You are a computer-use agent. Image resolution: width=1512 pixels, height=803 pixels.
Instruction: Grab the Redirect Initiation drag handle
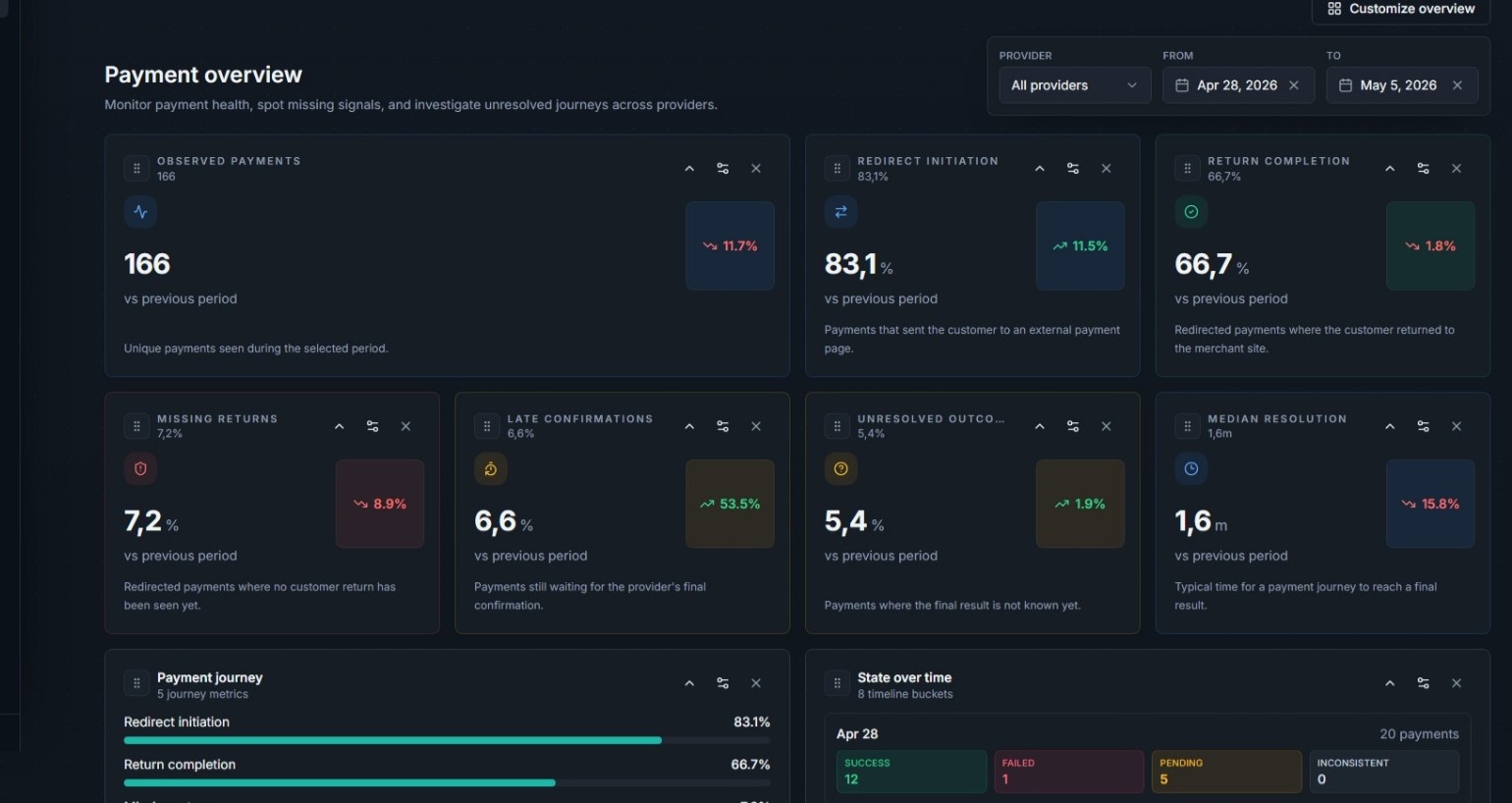point(837,168)
